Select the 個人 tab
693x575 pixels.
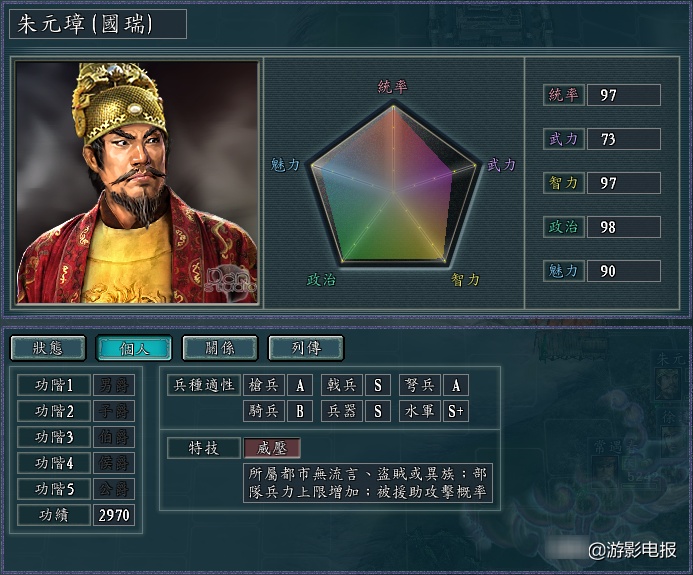coord(134,348)
